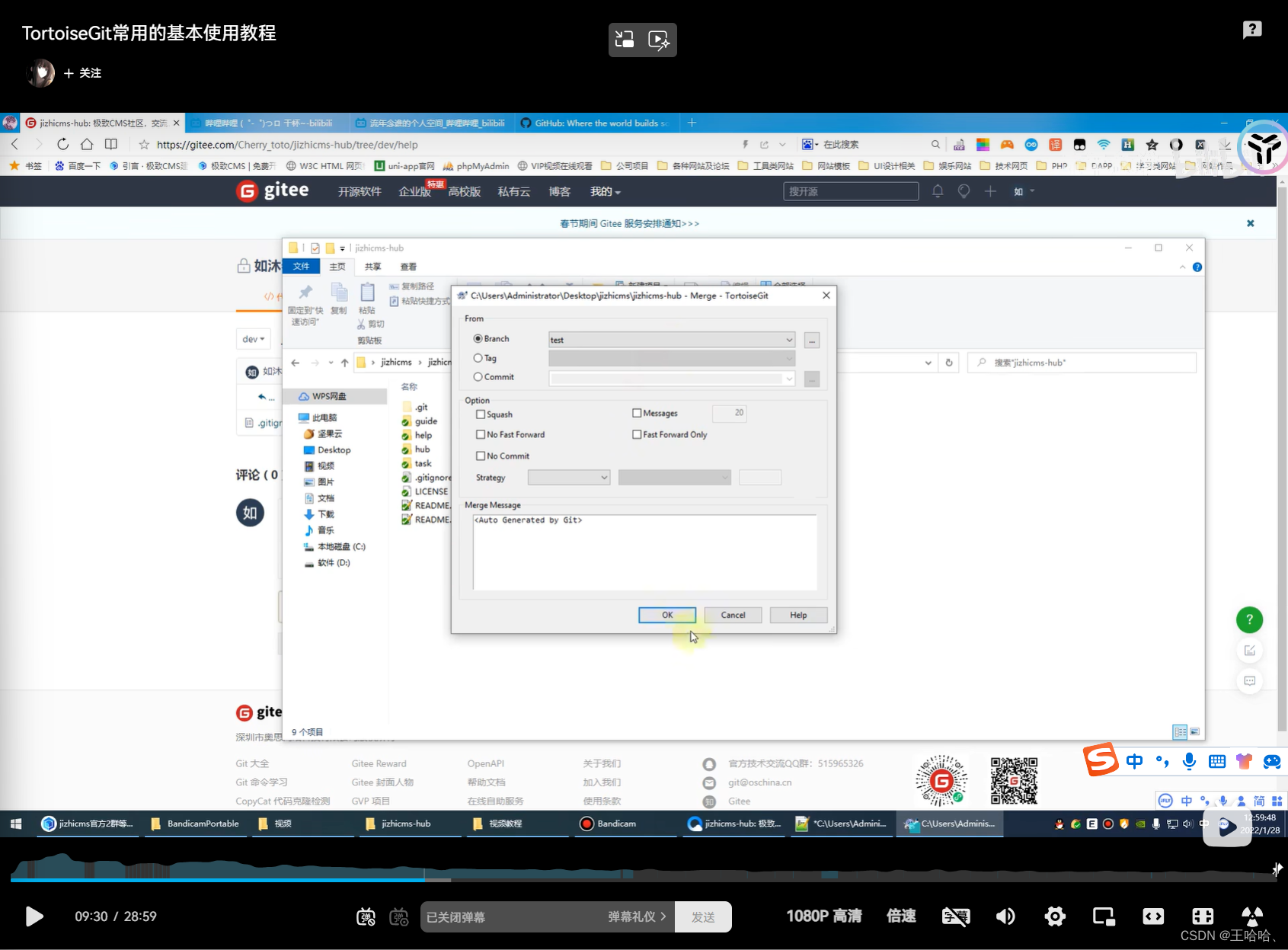Viewport: 1288px width, 950px height.
Task: Refresh the Explorer address bar
Action: click(x=949, y=363)
